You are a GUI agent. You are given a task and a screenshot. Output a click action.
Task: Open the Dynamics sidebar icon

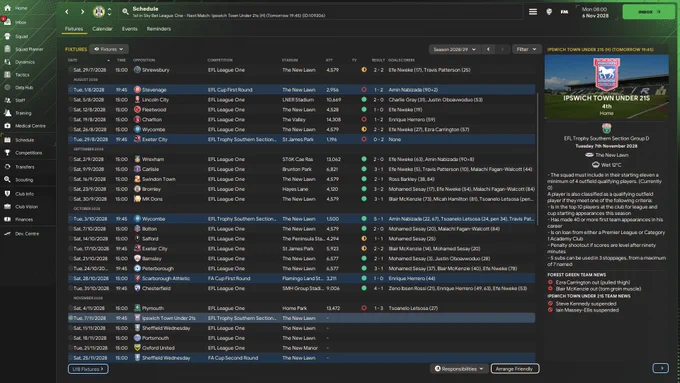pos(7,62)
